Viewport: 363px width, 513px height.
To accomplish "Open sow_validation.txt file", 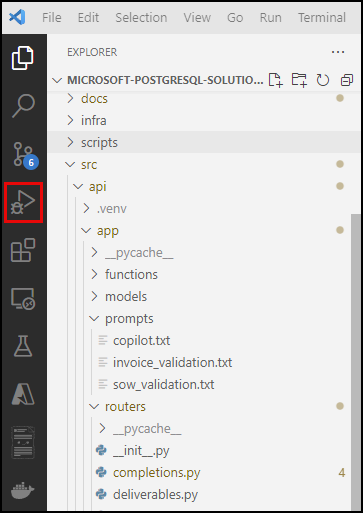I will click(199, 384).
